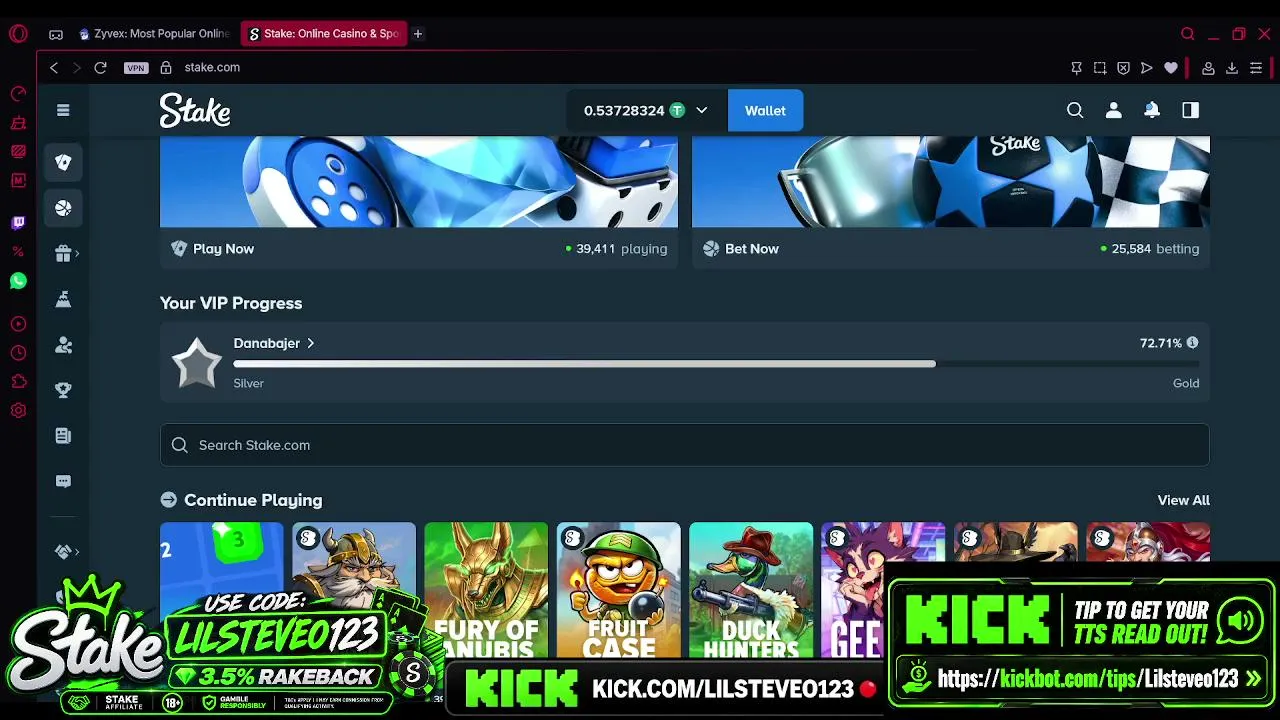Click the 72.71% VIP progress value
Image resolution: width=1280 pixels, height=720 pixels.
pos(1161,343)
